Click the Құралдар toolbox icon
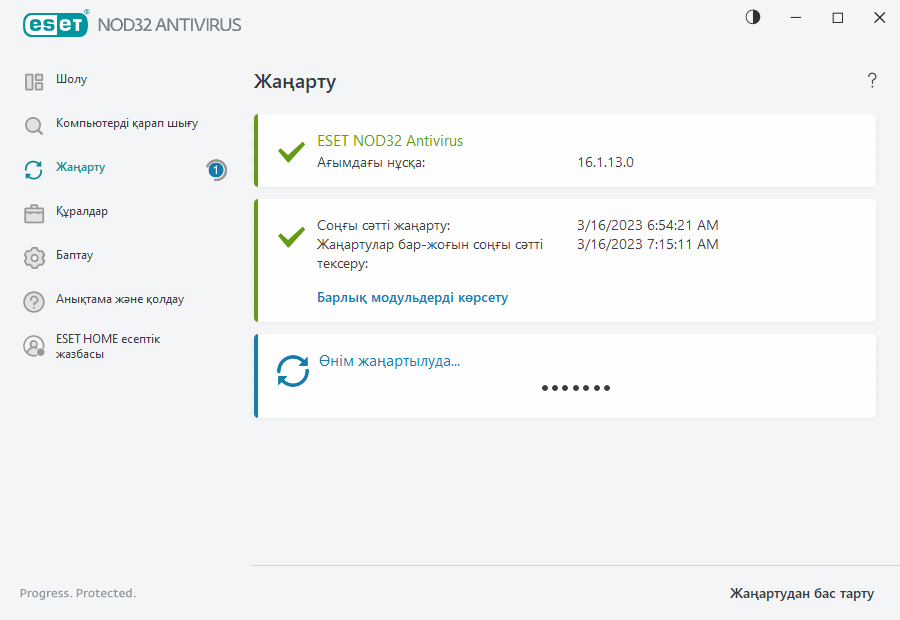Screen dimensions: 900x620 [34, 214]
